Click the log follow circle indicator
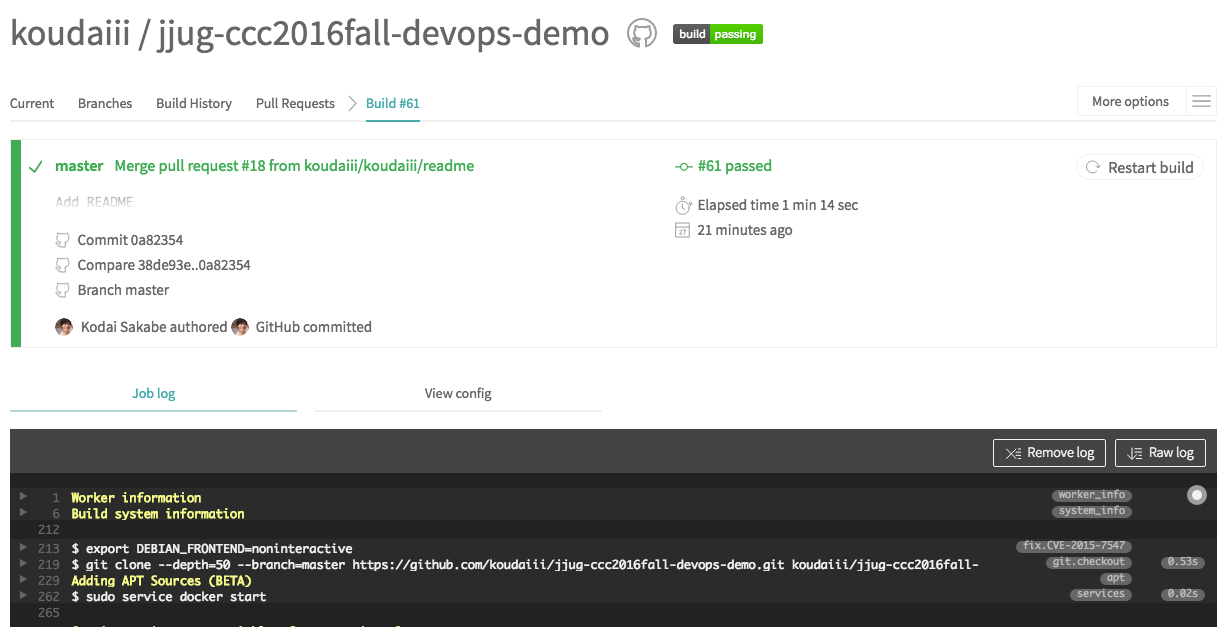 click(x=1196, y=495)
